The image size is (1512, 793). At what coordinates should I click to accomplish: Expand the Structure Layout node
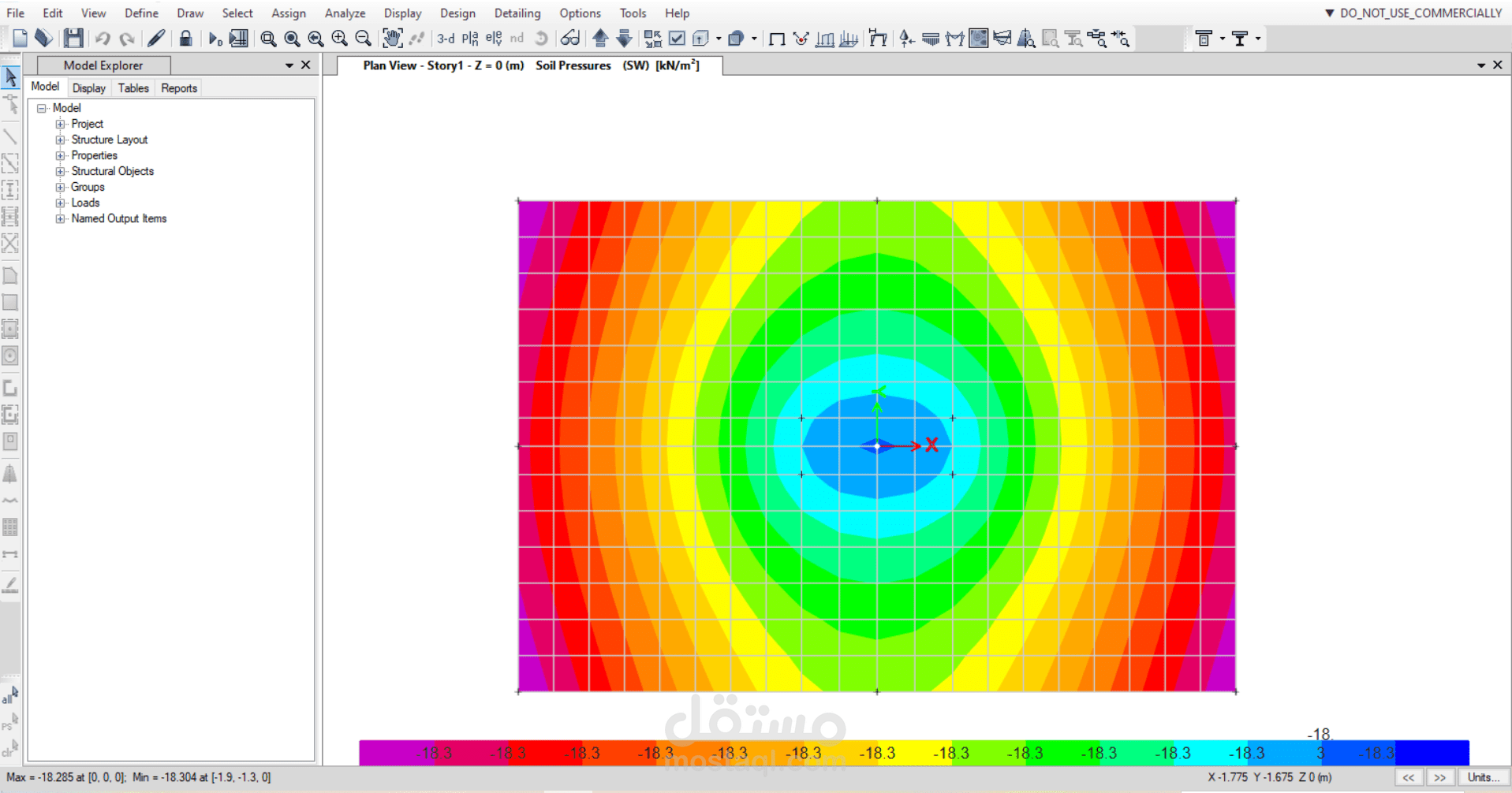click(60, 140)
